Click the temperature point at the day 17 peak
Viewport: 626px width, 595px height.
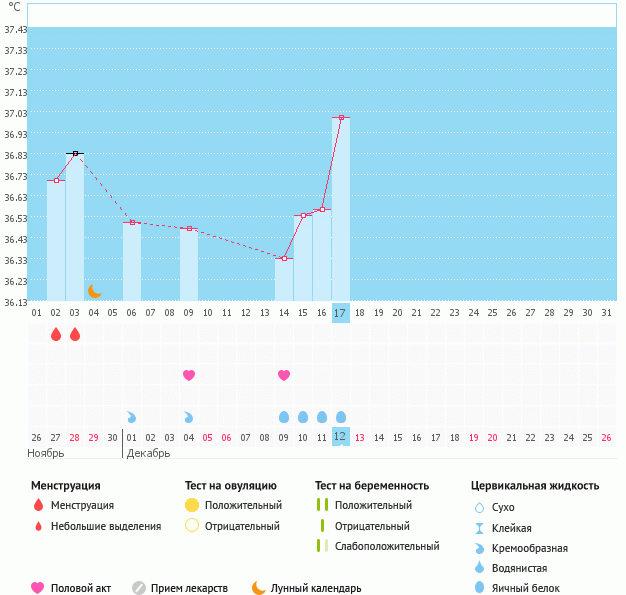[341, 118]
